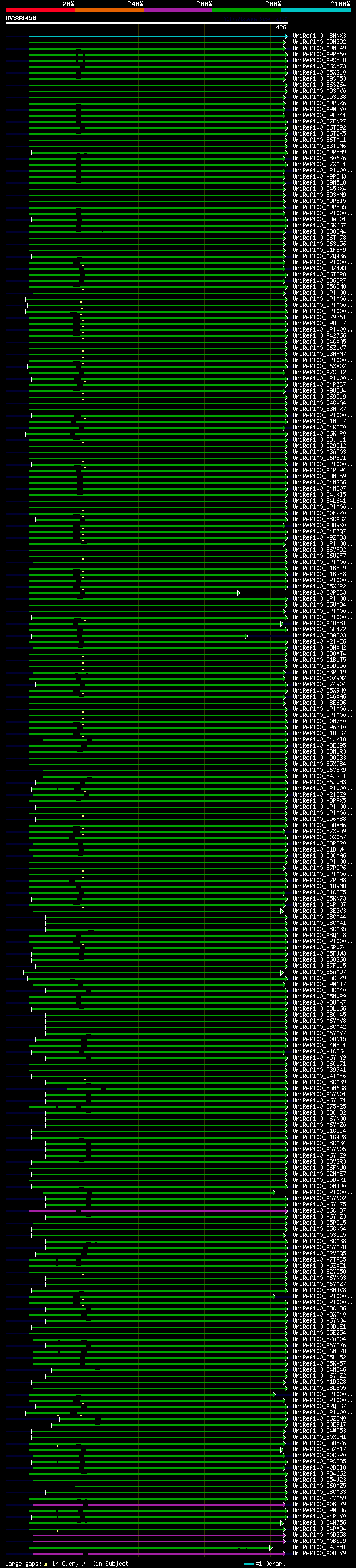Open hit UniRef100_Q6F472
The width and height of the screenshot is (356, 1568).
point(319,630)
